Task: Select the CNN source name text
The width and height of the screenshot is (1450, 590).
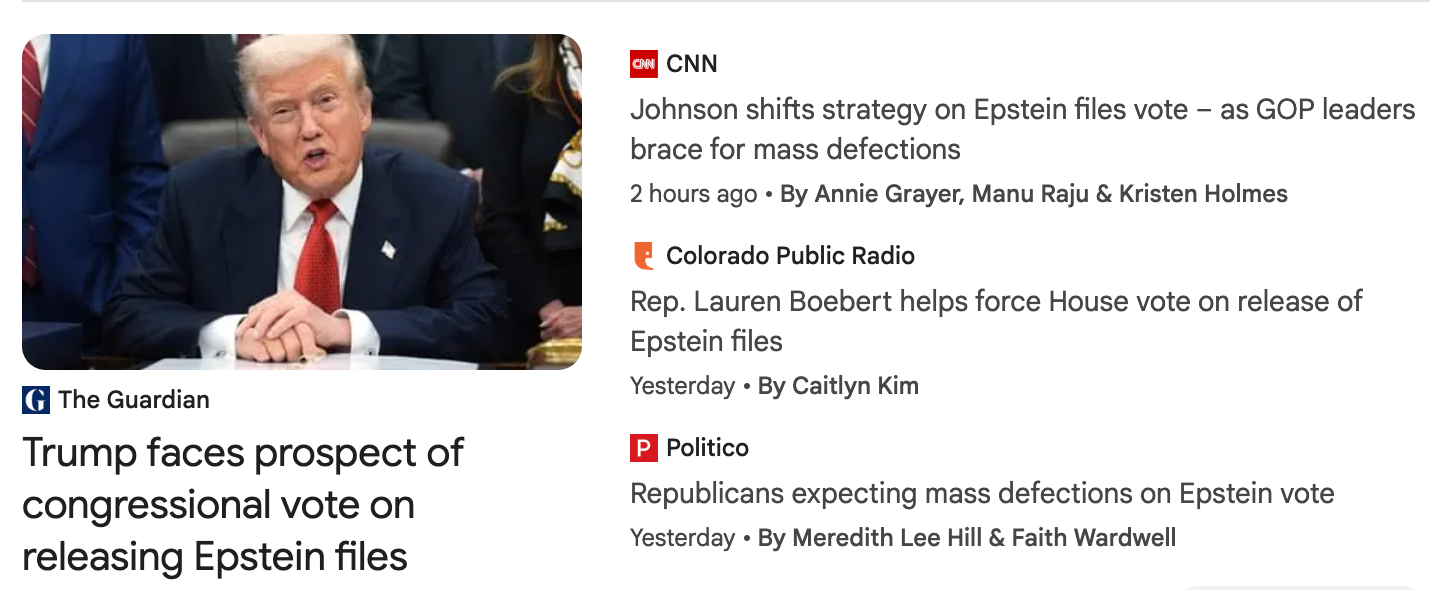Action: coord(692,64)
